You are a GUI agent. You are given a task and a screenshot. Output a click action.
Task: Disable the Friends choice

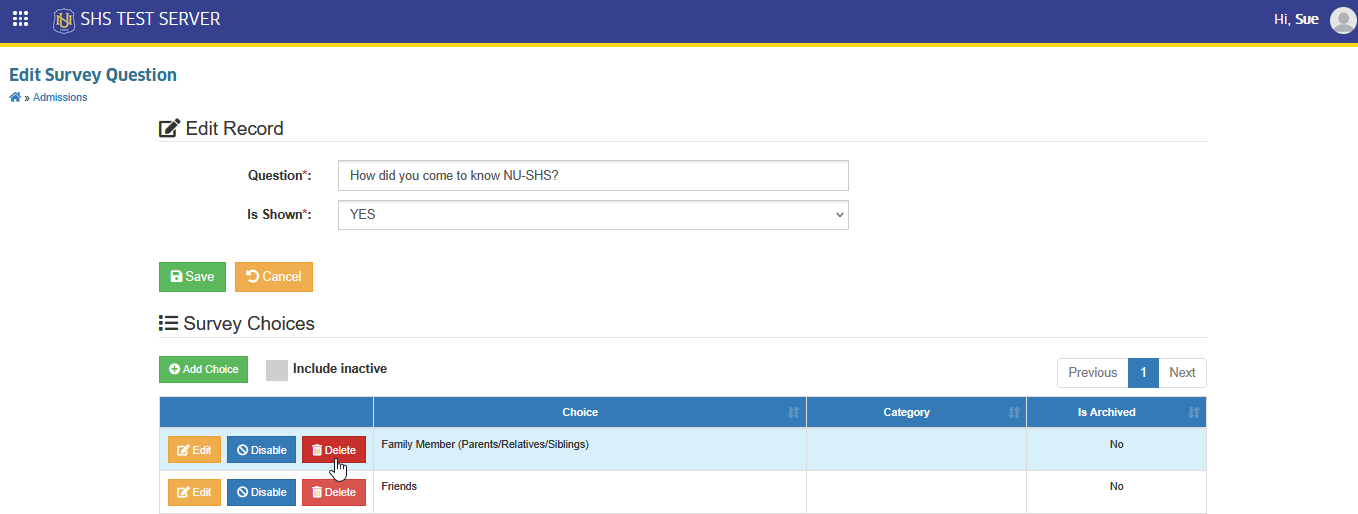261,492
